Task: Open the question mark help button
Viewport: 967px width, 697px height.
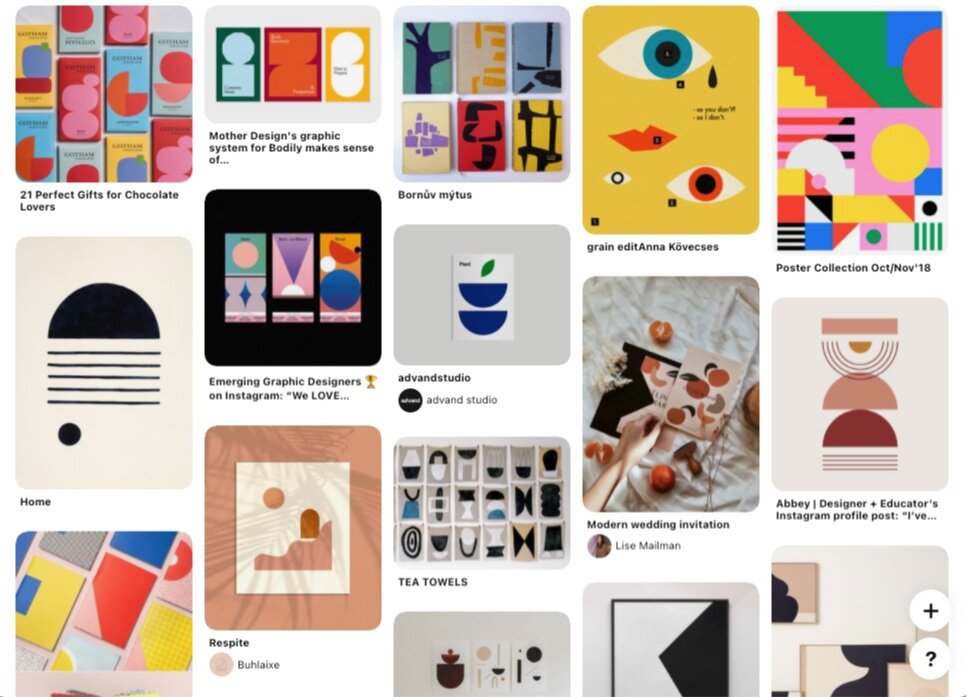Action: coord(930,659)
